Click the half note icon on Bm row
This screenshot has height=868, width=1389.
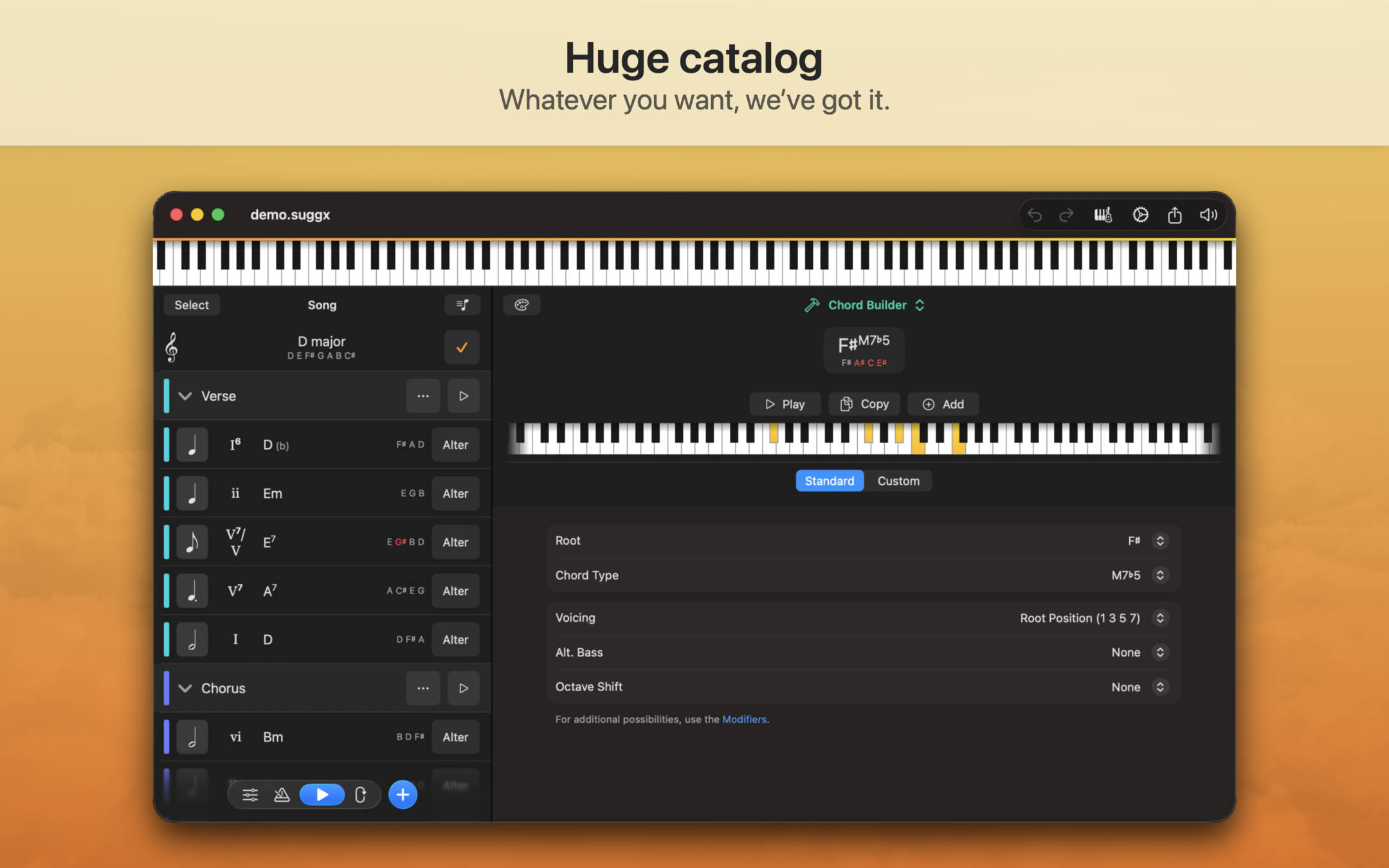click(192, 737)
